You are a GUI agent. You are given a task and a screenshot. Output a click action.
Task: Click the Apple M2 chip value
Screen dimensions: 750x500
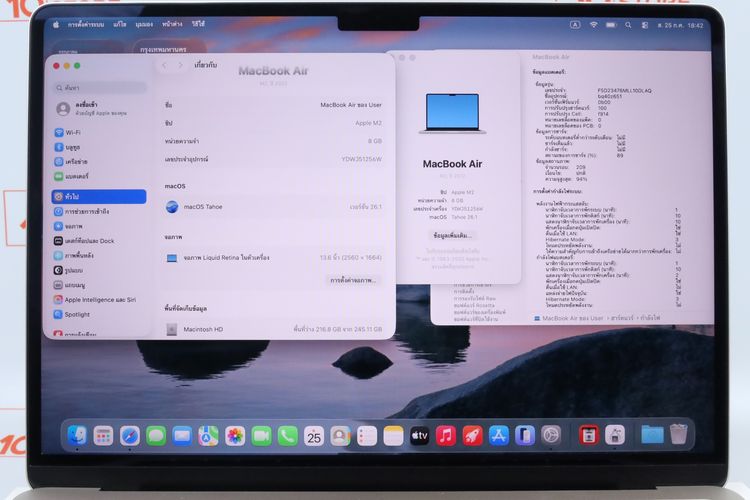point(368,123)
